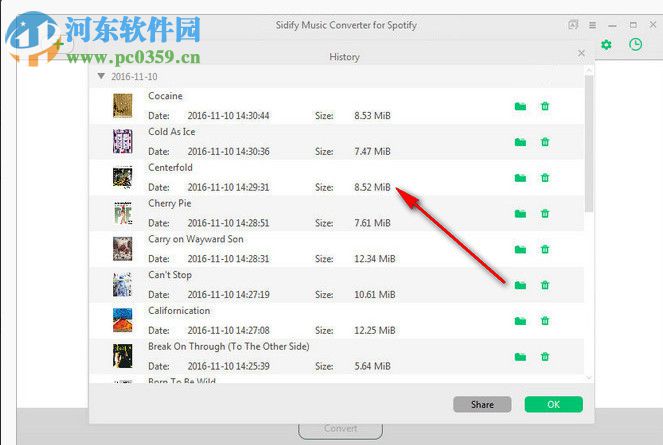This screenshot has height=445, width=663.
Task: Select the Centerfold song title
Action: (x=170, y=168)
